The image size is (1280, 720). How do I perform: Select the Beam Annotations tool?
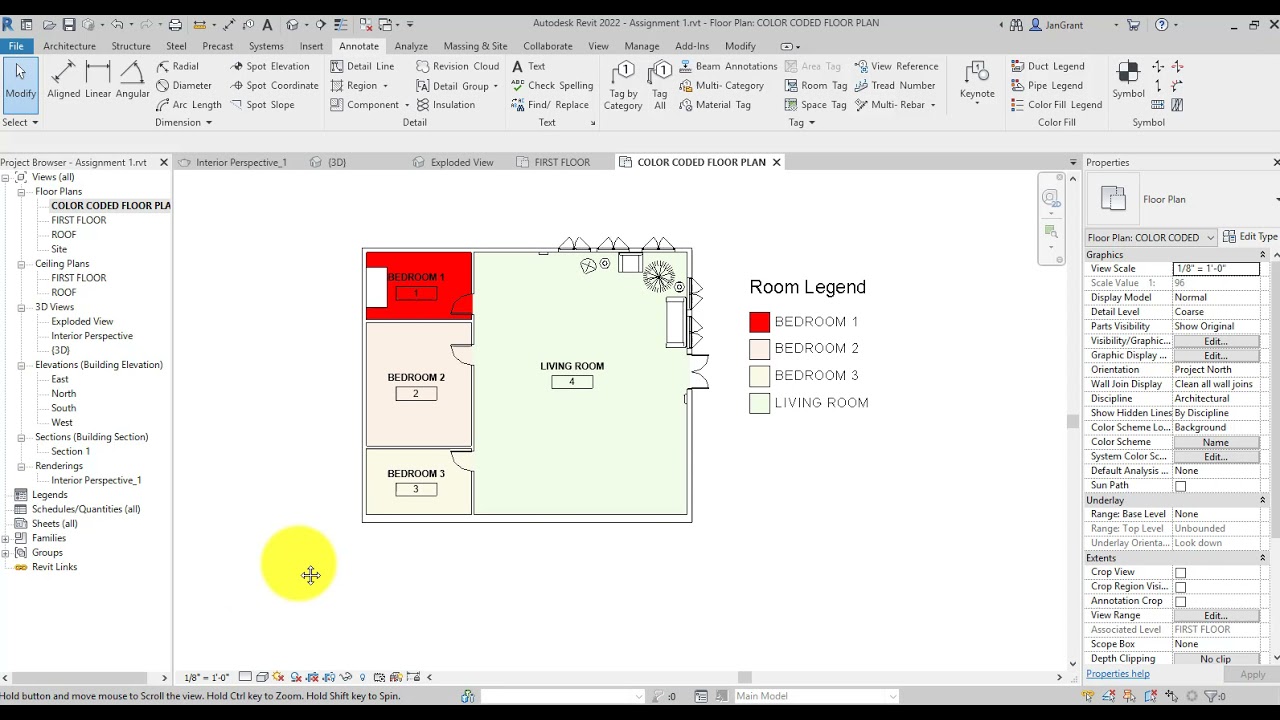point(727,66)
